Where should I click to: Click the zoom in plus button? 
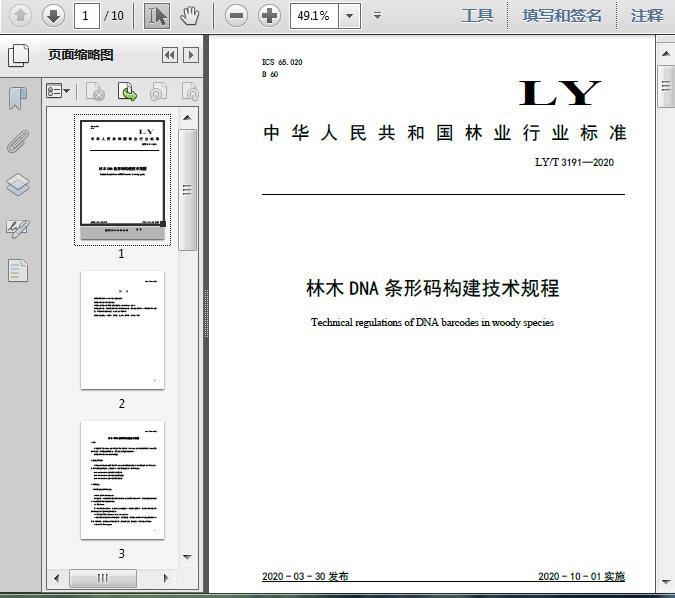click(x=269, y=15)
